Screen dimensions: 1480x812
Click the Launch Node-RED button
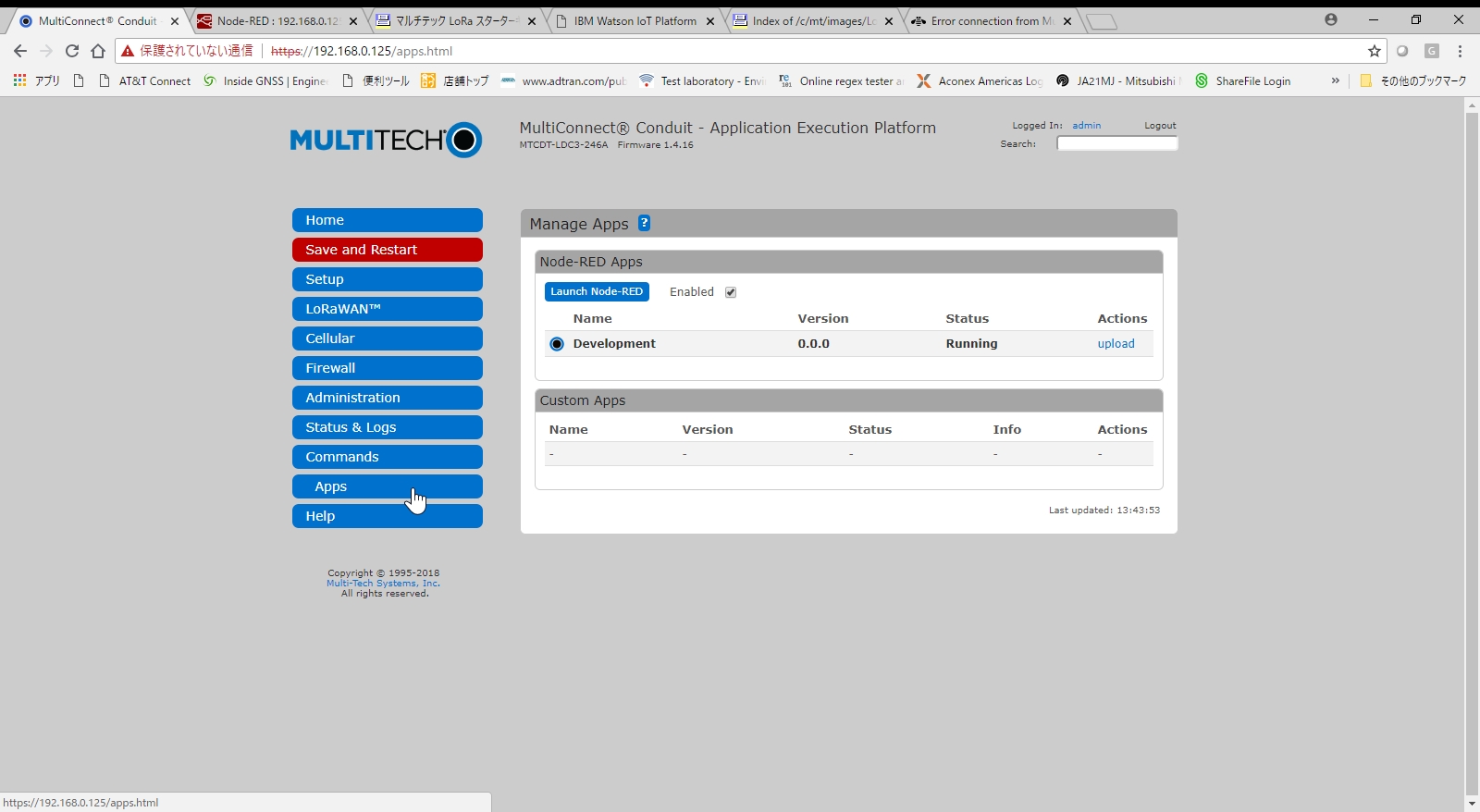597,291
